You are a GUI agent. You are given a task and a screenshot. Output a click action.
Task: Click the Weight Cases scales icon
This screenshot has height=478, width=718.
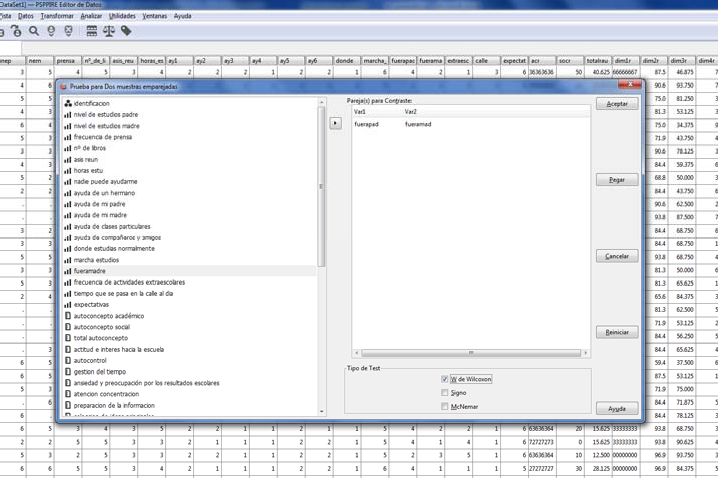[x=109, y=31]
